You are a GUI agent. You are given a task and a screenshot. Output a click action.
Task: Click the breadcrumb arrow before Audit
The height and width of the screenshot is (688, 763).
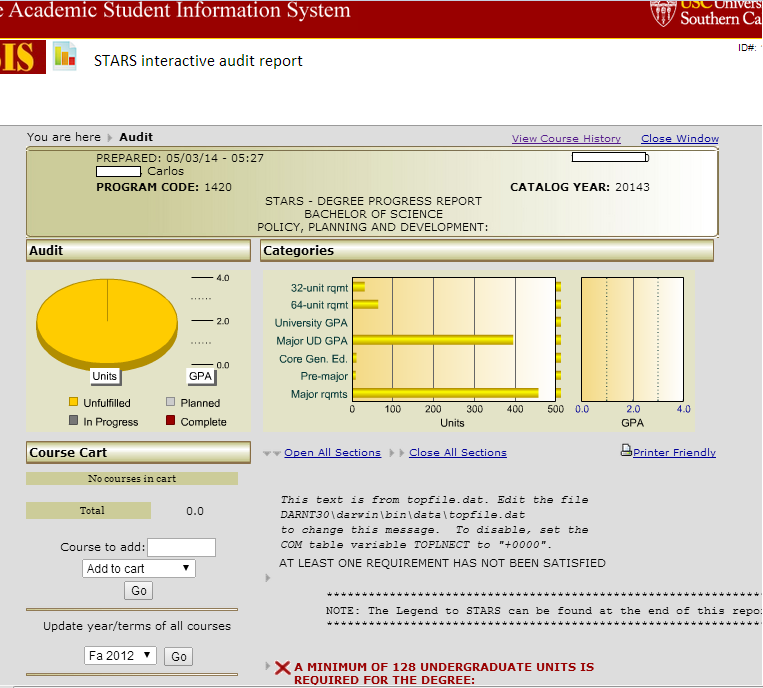[109, 138]
